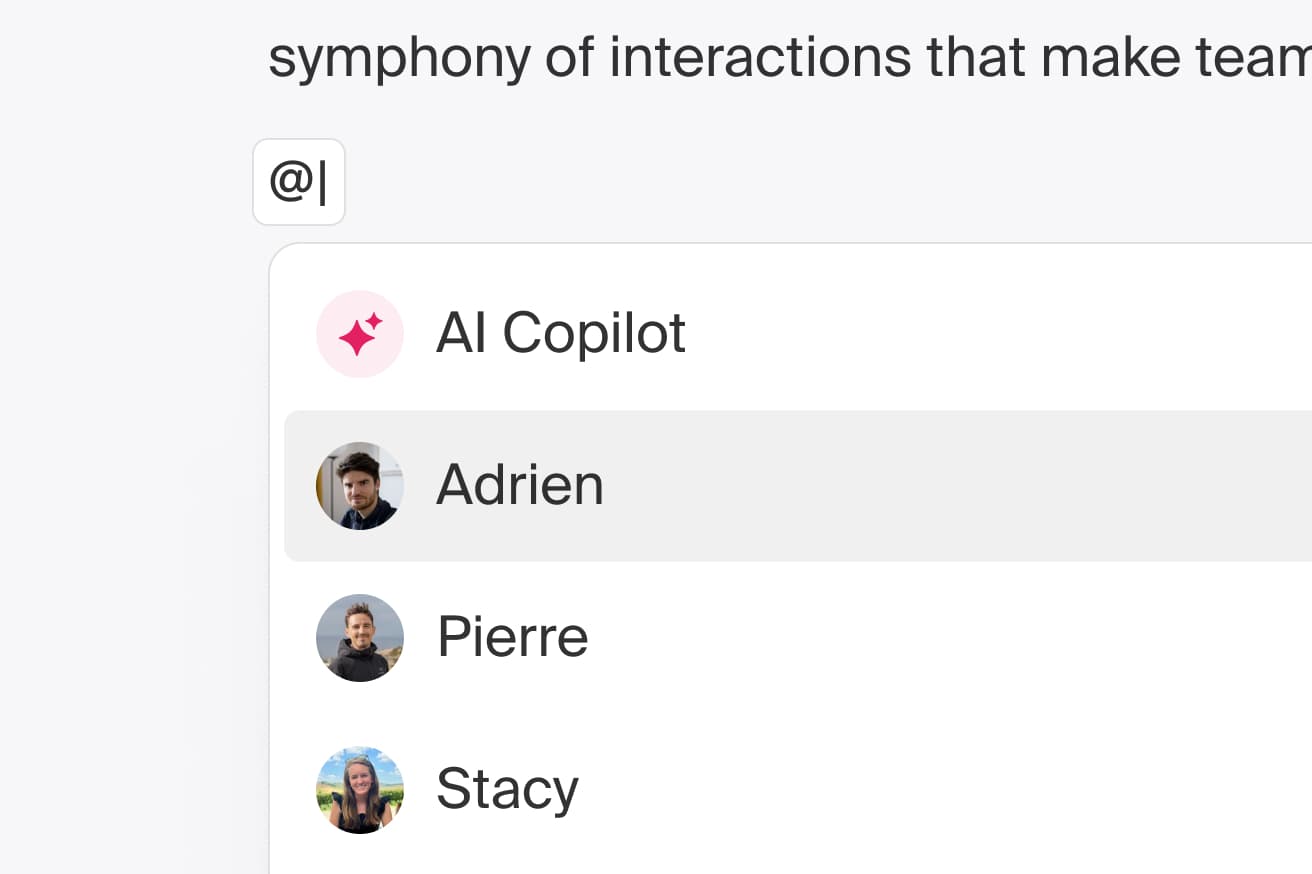This screenshot has height=874, width=1312.
Task: Click the pink AI Copilot sparkle icon
Action: 360,334
